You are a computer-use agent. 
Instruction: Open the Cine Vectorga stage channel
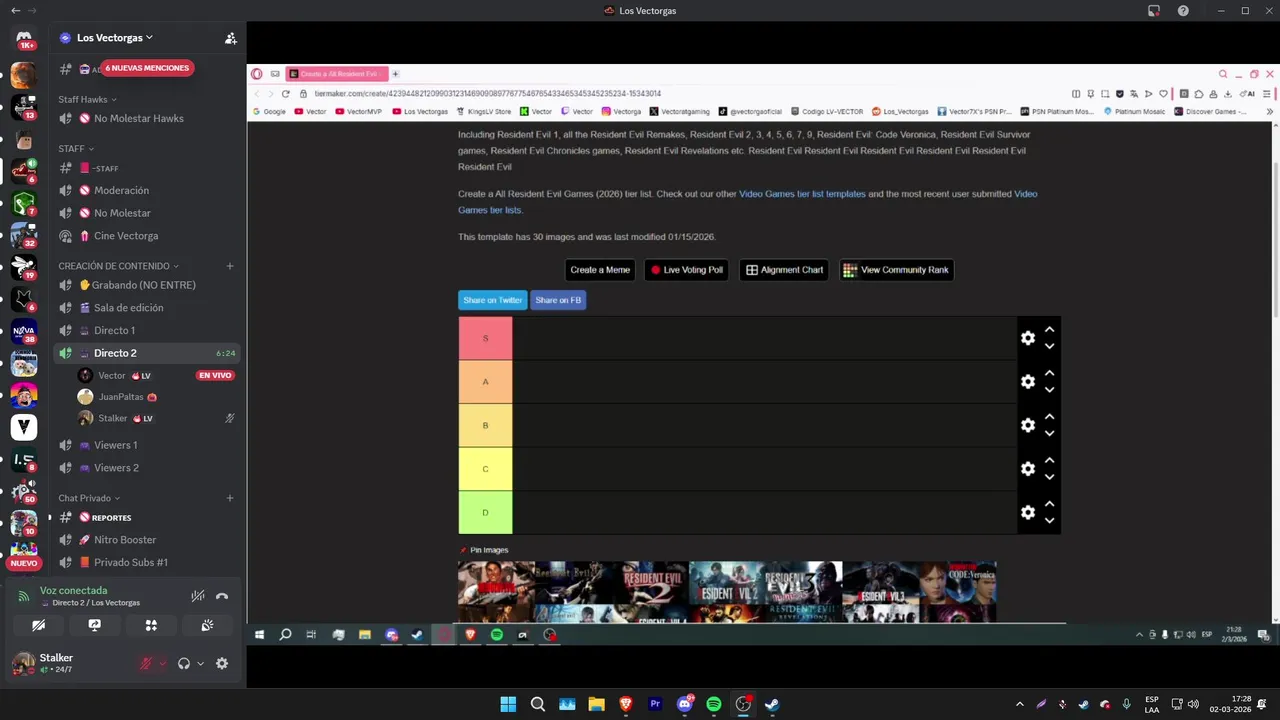pyautogui.click(x=147, y=236)
